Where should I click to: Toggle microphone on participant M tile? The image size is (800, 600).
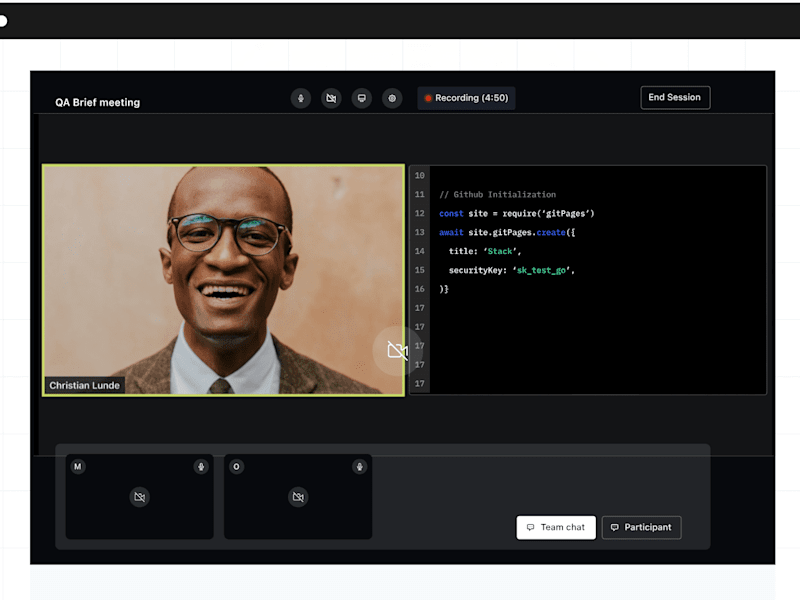(201, 466)
